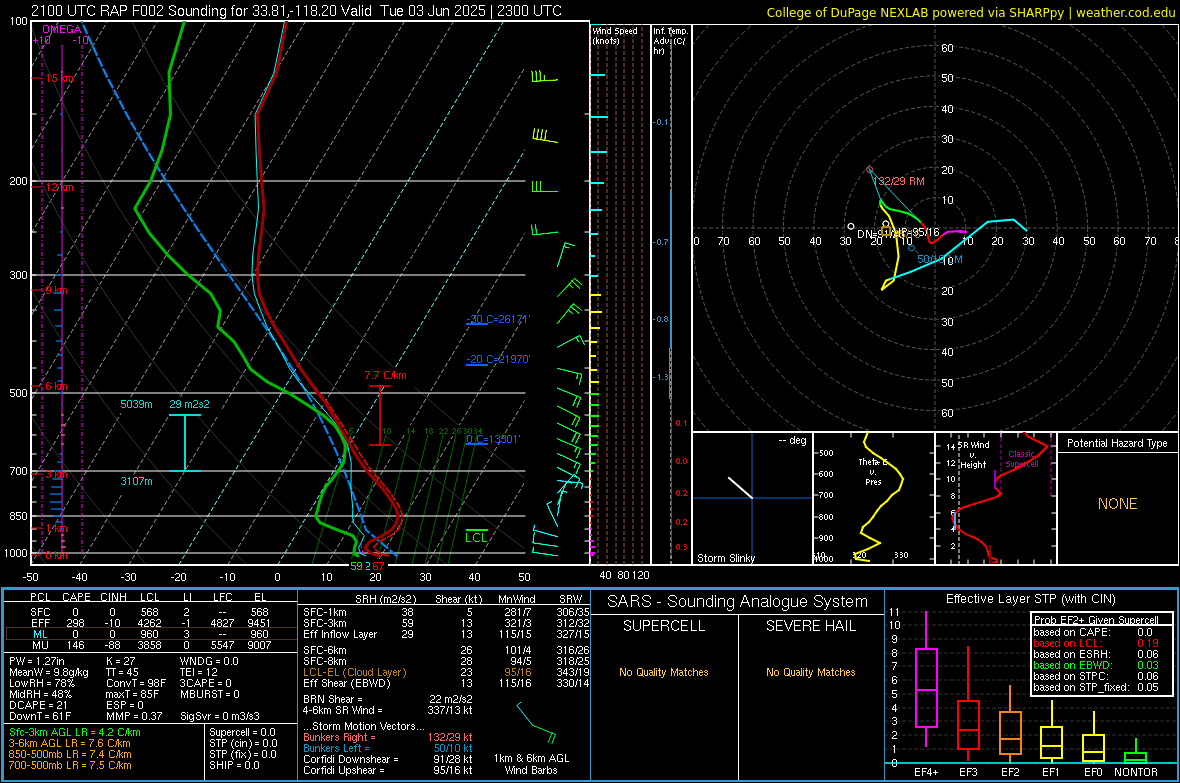Click the SR Wind v. Height inset label
This screenshot has height=783, width=1180.
coord(973,455)
